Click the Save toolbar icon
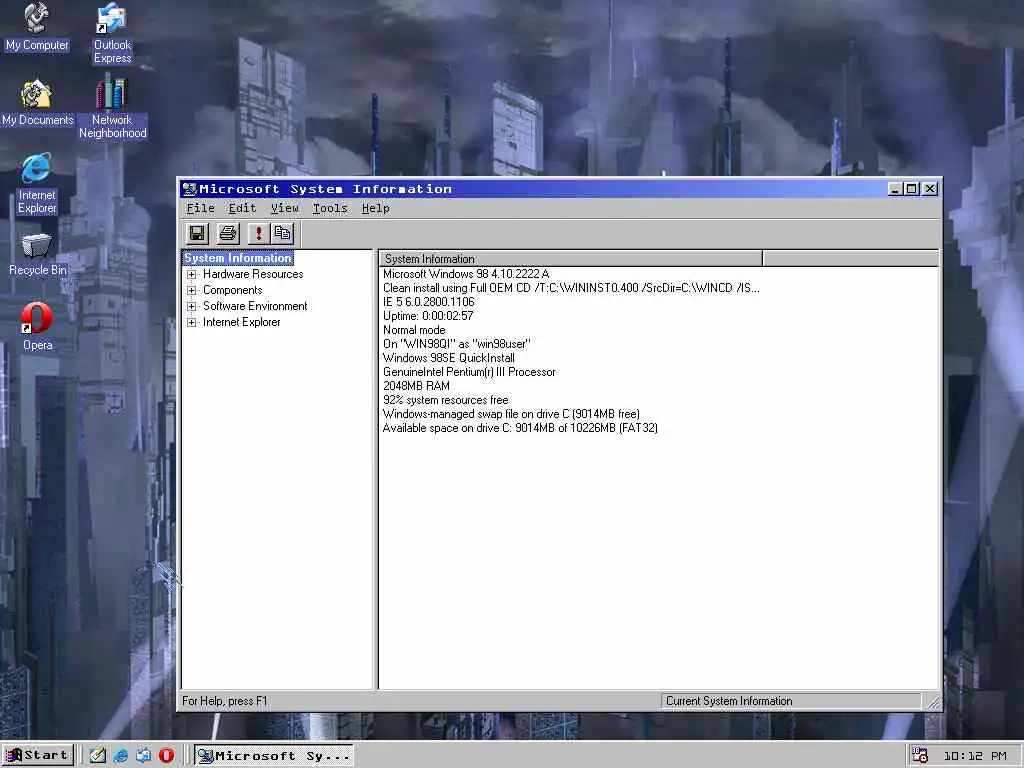 click(x=197, y=233)
